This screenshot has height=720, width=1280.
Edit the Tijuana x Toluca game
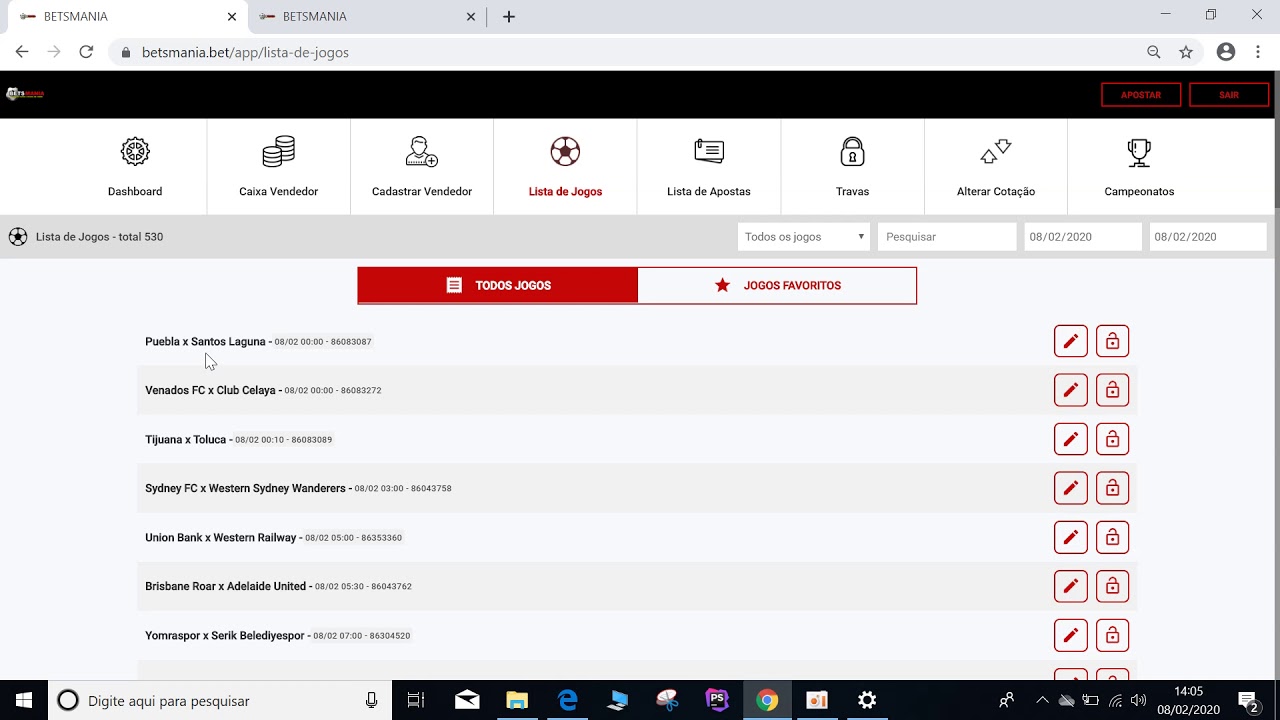1070,439
